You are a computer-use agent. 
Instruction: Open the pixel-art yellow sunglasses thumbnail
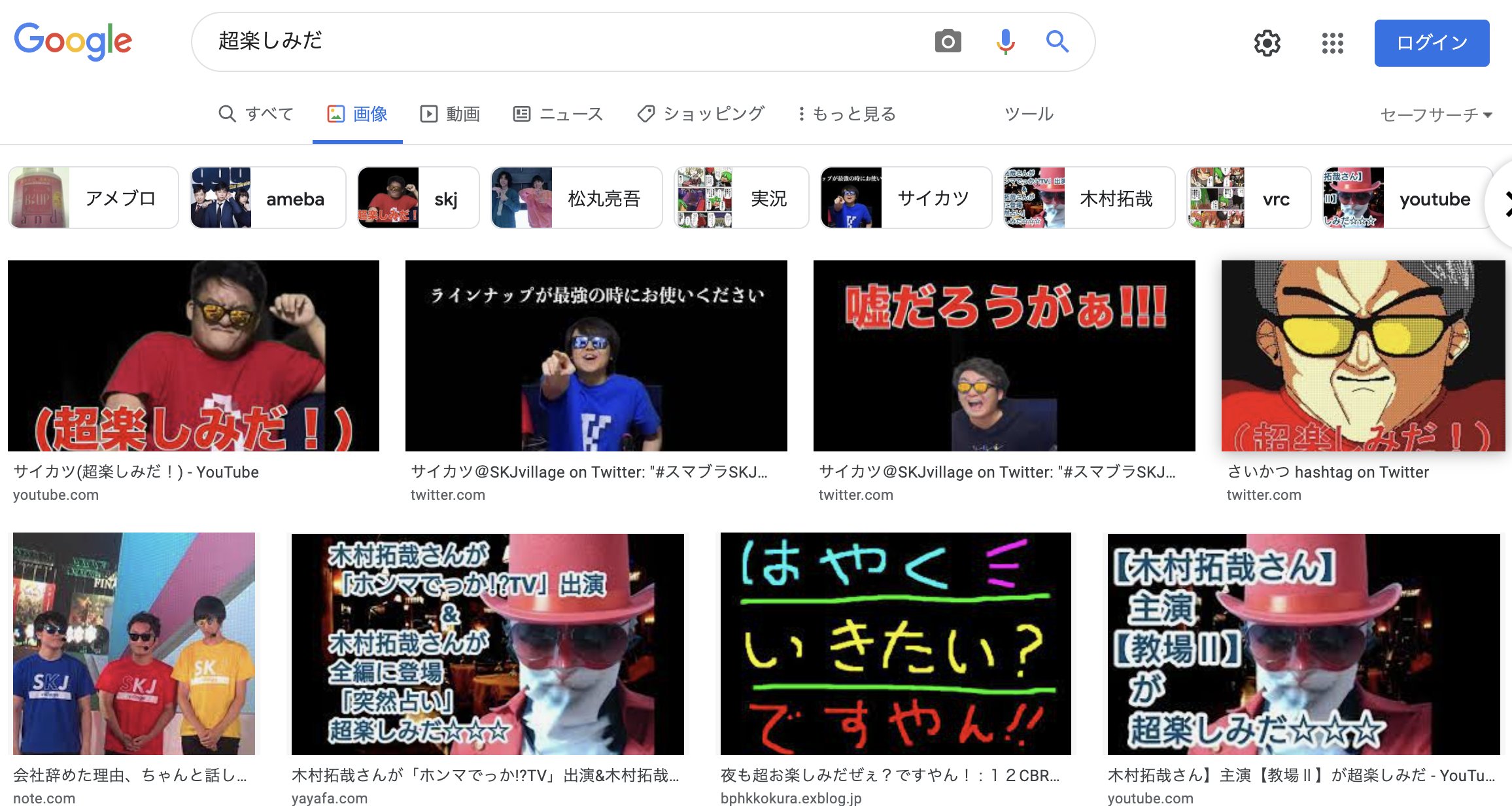(x=1364, y=356)
